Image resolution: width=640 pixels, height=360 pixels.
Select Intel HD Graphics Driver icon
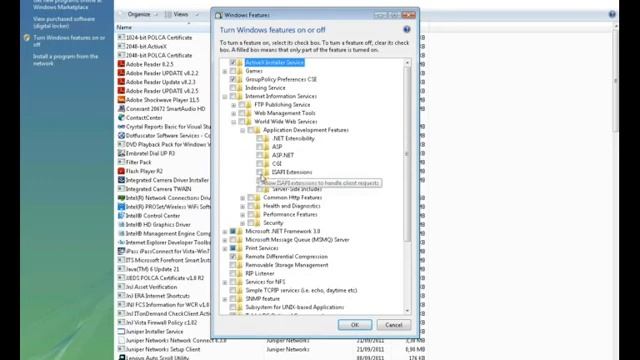coord(121,224)
